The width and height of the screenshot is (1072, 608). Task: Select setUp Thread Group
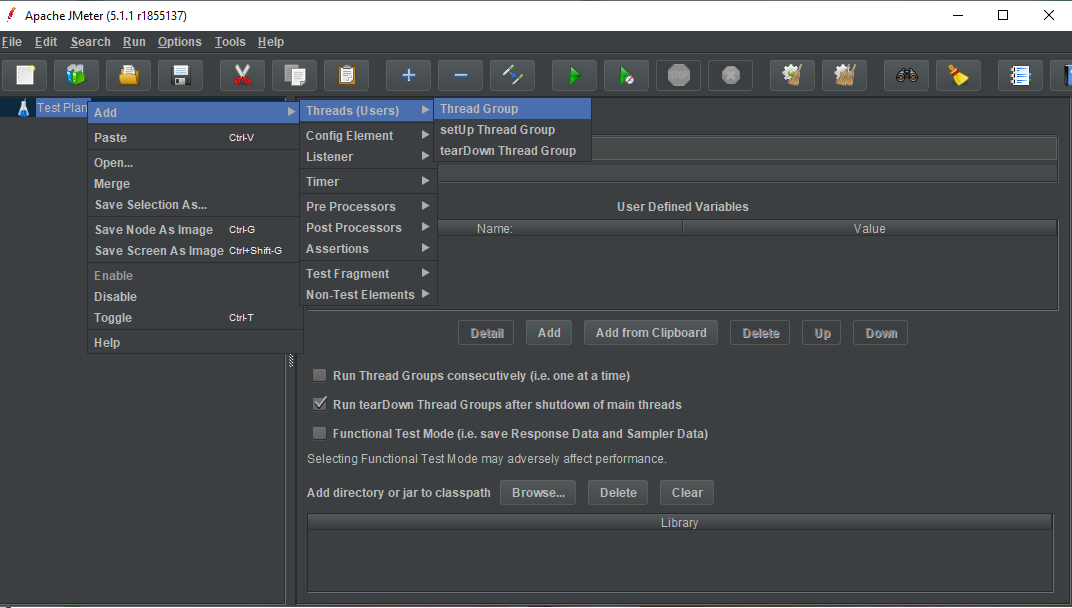(512, 129)
